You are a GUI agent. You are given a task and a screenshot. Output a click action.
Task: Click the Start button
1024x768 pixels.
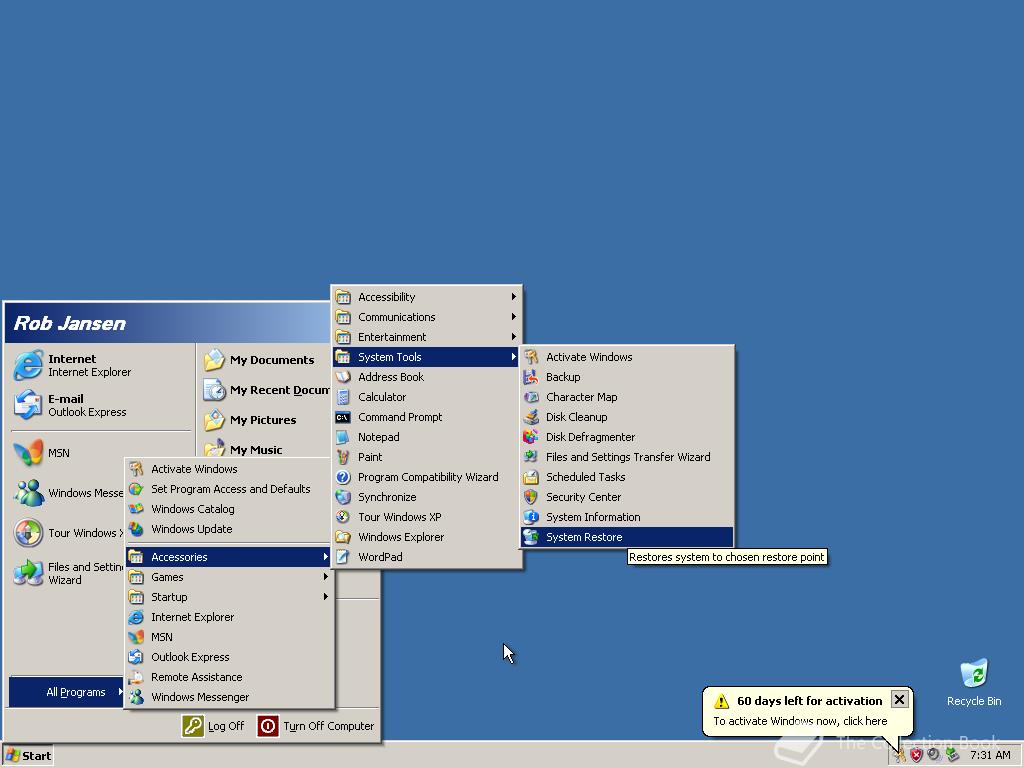(27, 756)
